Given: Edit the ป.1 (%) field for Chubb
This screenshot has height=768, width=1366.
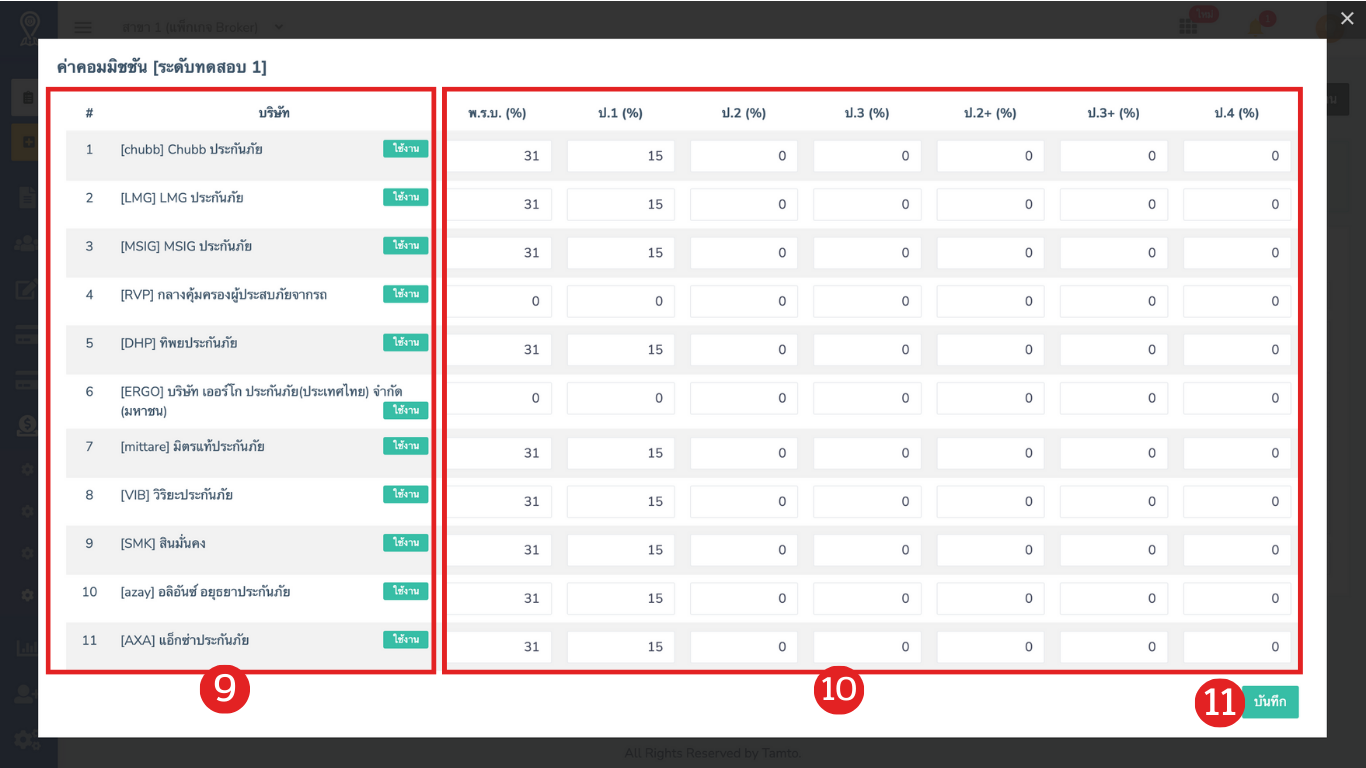Looking at the screenshot, I should tap(621, 156).
